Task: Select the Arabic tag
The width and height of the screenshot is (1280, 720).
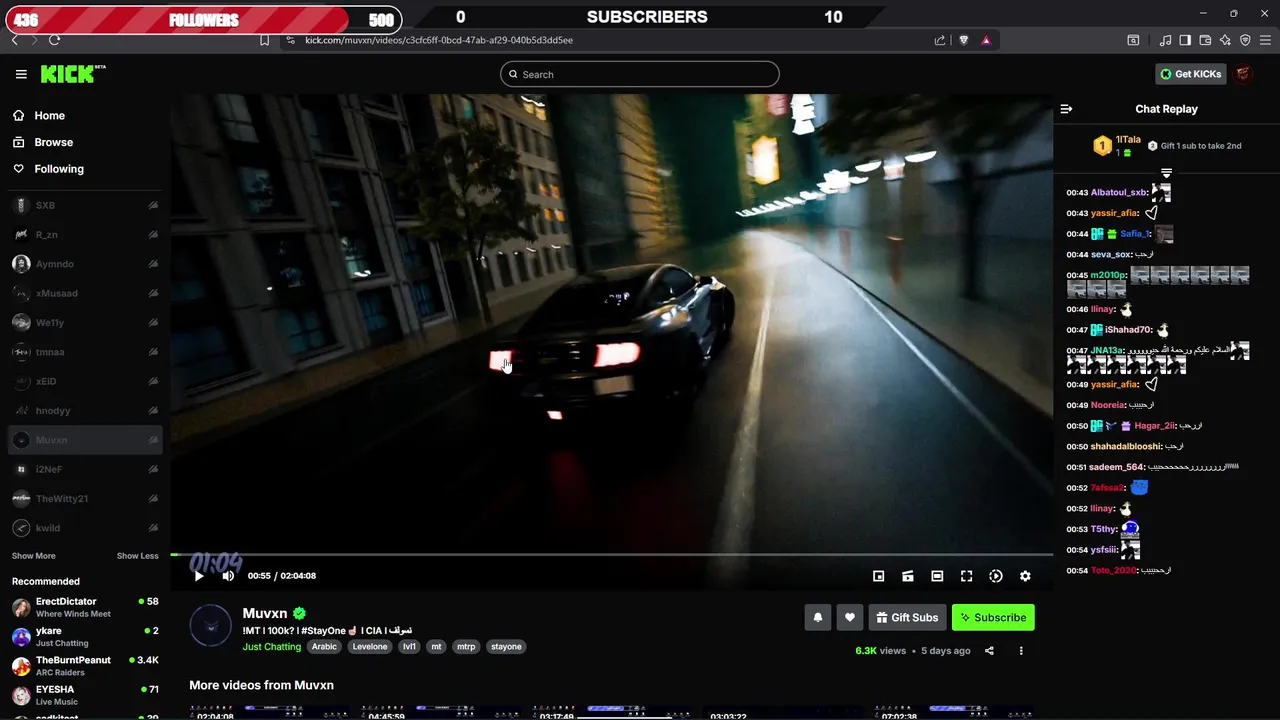Action: pos(324,647)
